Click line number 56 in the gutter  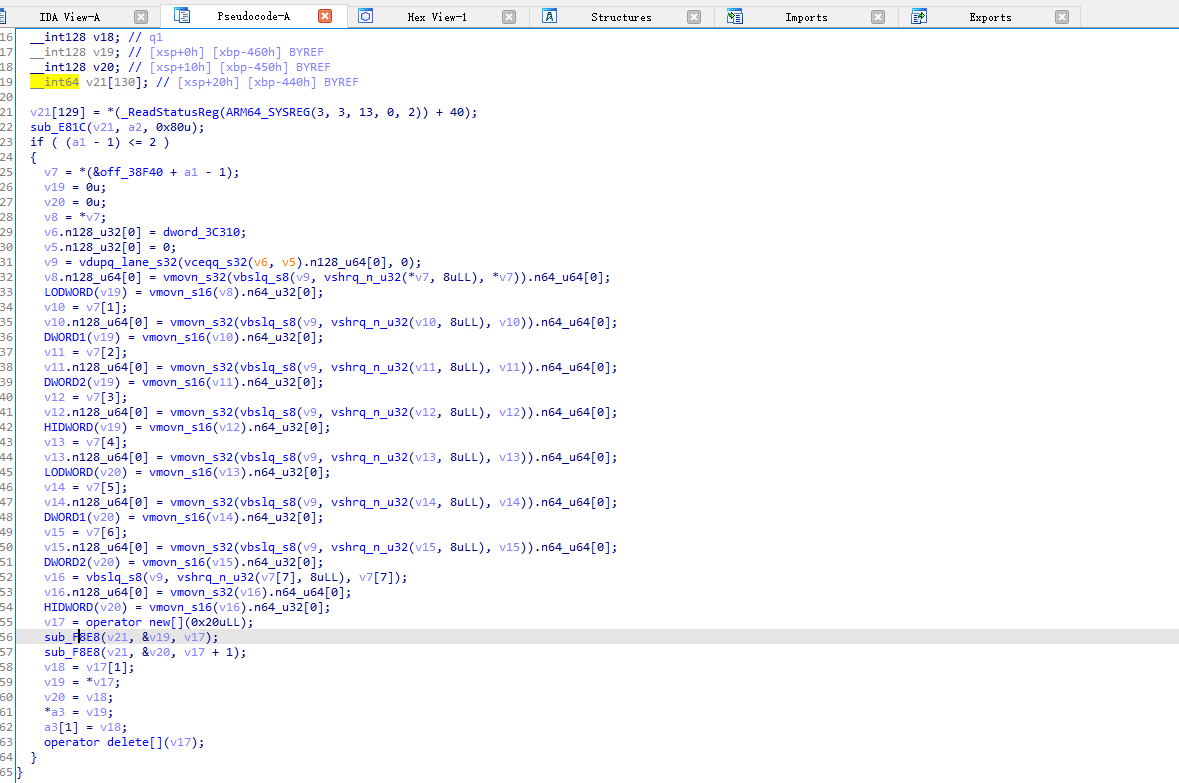tap(7, 637)
